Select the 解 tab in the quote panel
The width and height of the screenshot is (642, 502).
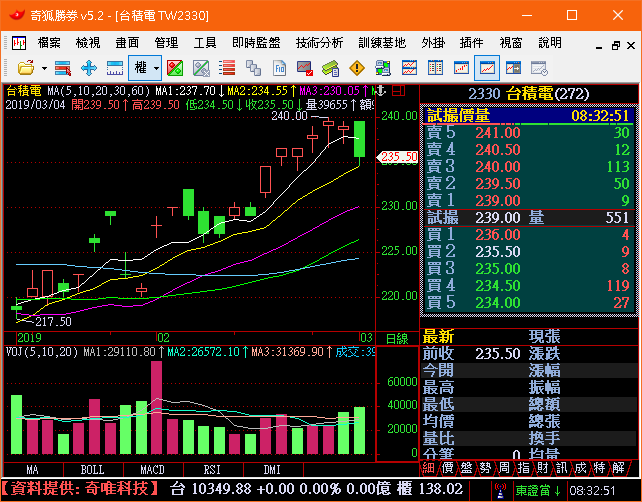coord(618,468)
